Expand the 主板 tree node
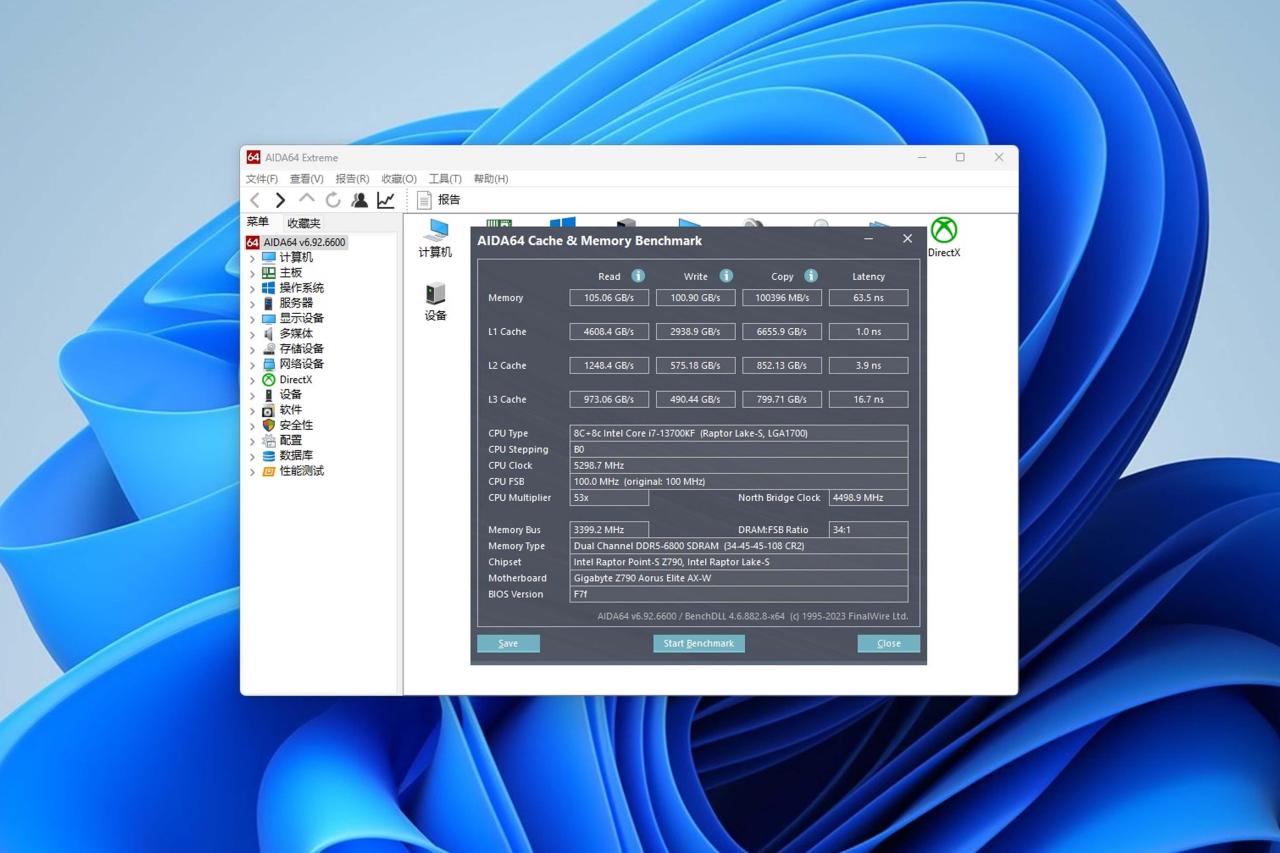 (252, 273)
